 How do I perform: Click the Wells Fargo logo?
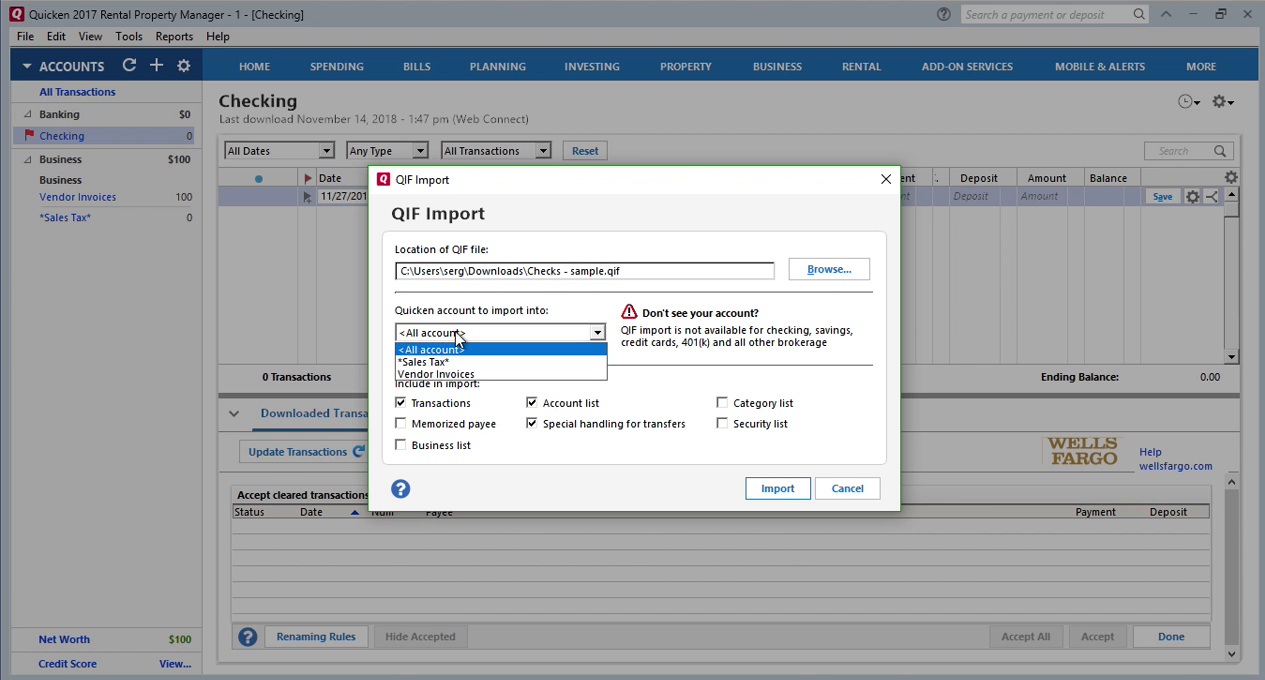pyautogui.click(x=1083, y=451)
